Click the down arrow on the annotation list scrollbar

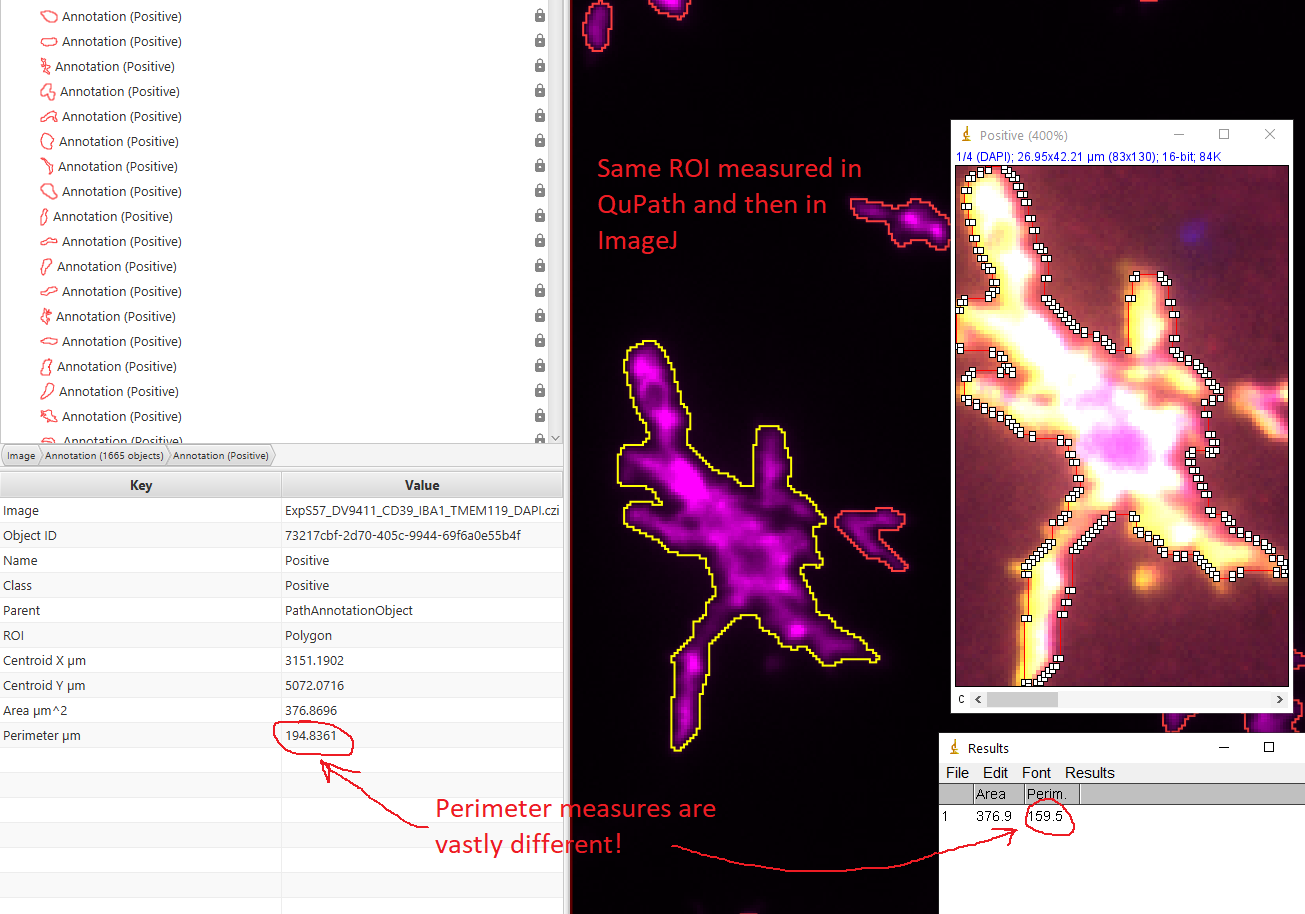[x=553, y=437]
